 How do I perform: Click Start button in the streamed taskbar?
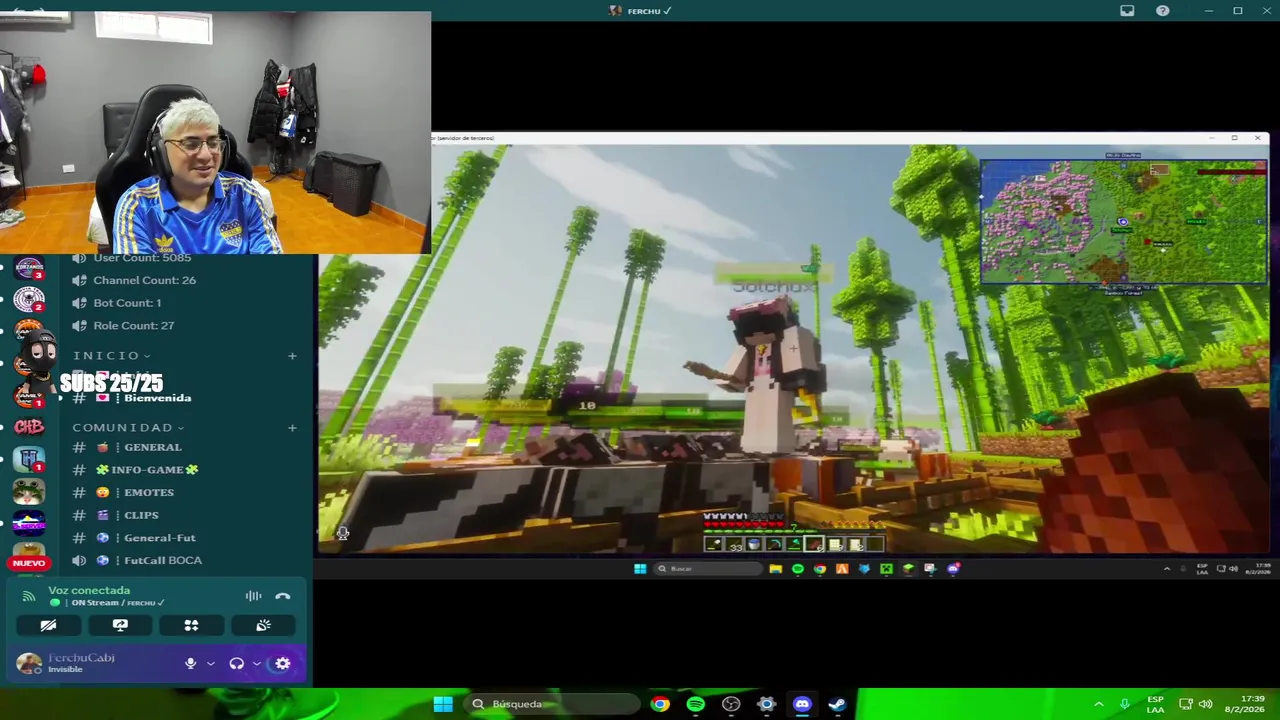tap(640, 569)
